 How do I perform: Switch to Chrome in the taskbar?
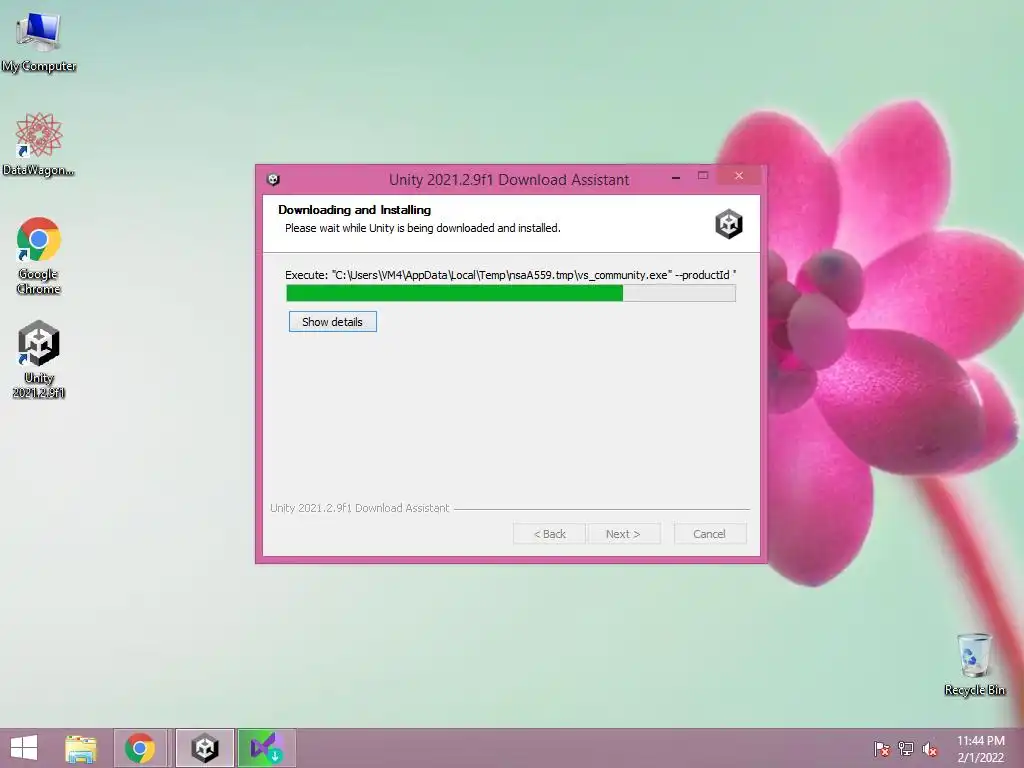pyautogui.click(x=140, y=748)
